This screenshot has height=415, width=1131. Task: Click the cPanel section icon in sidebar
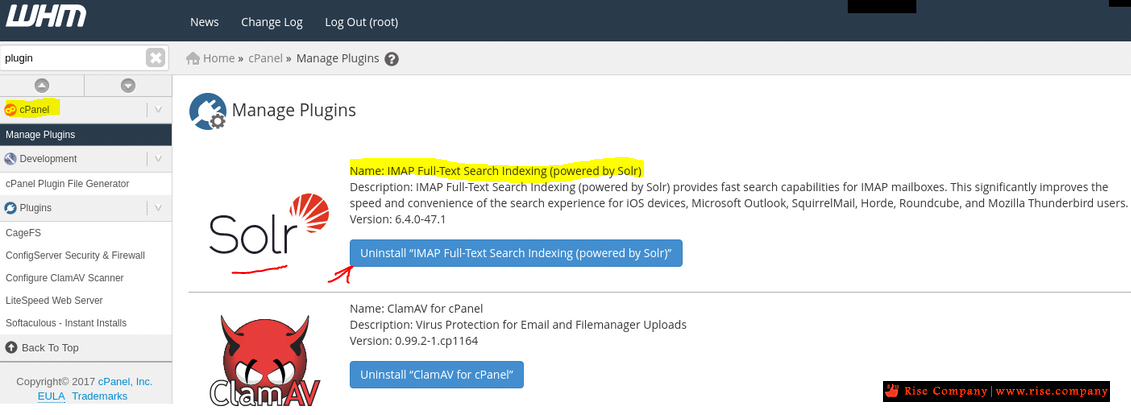pyautogui.click(x=10, y=110)
